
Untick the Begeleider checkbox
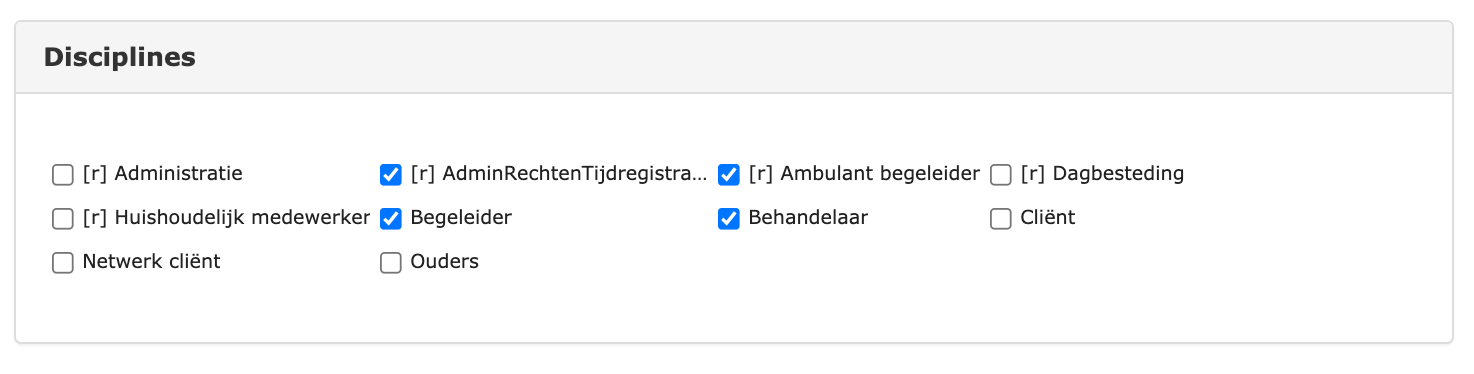click(391, 219)
